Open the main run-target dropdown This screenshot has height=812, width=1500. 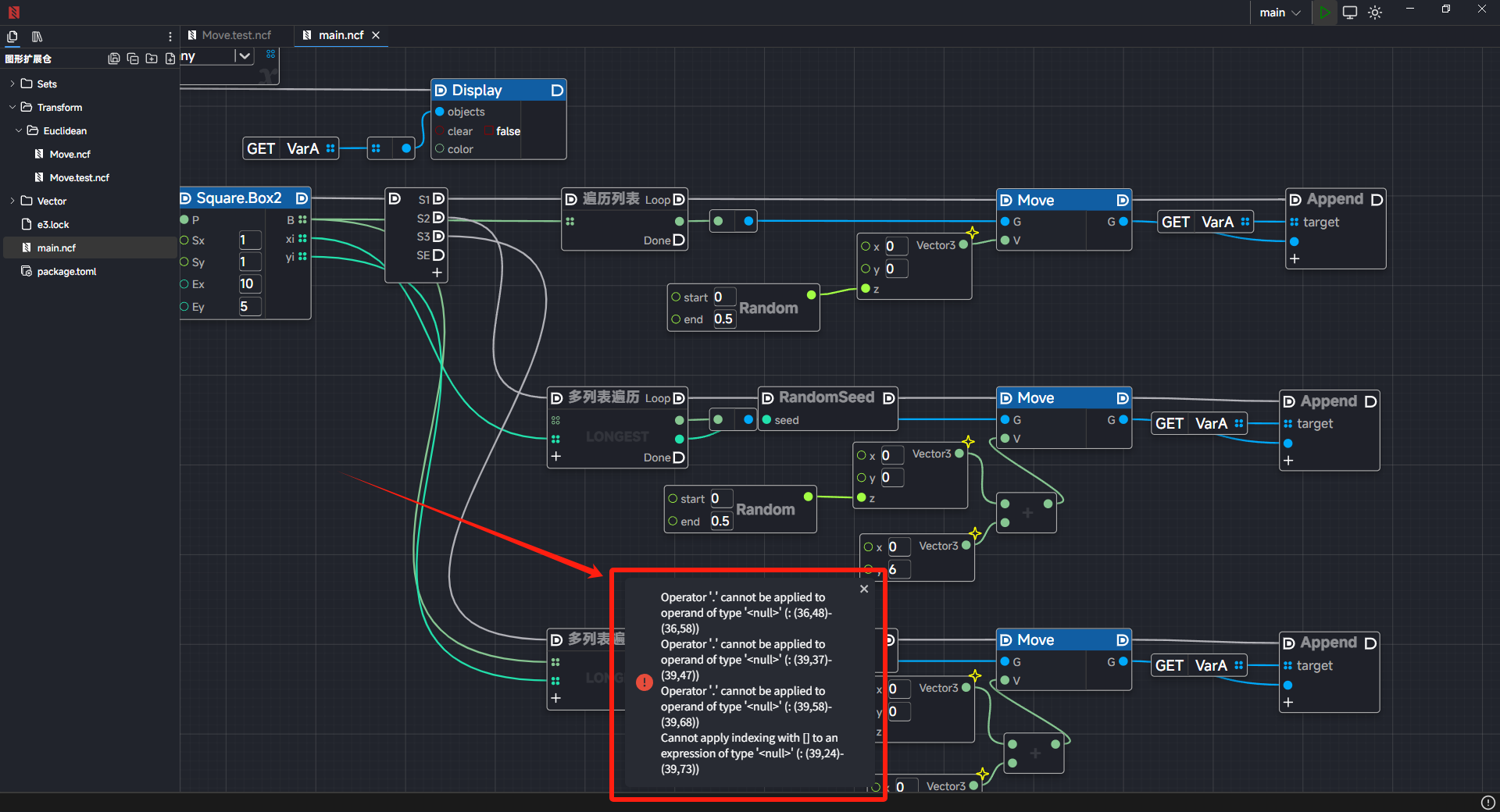1280,12
